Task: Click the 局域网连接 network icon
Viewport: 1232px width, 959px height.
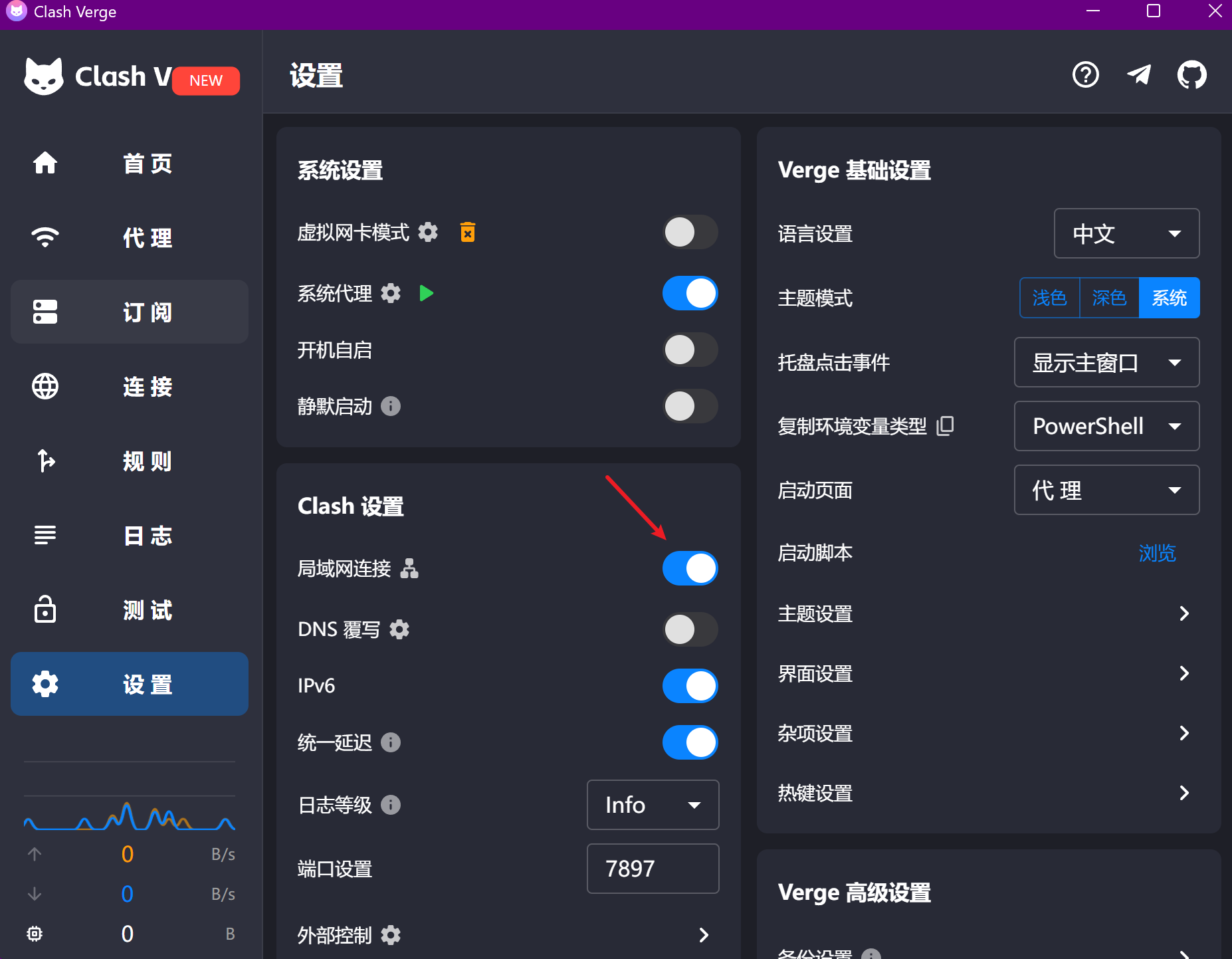Action: (x=409, y=568)
